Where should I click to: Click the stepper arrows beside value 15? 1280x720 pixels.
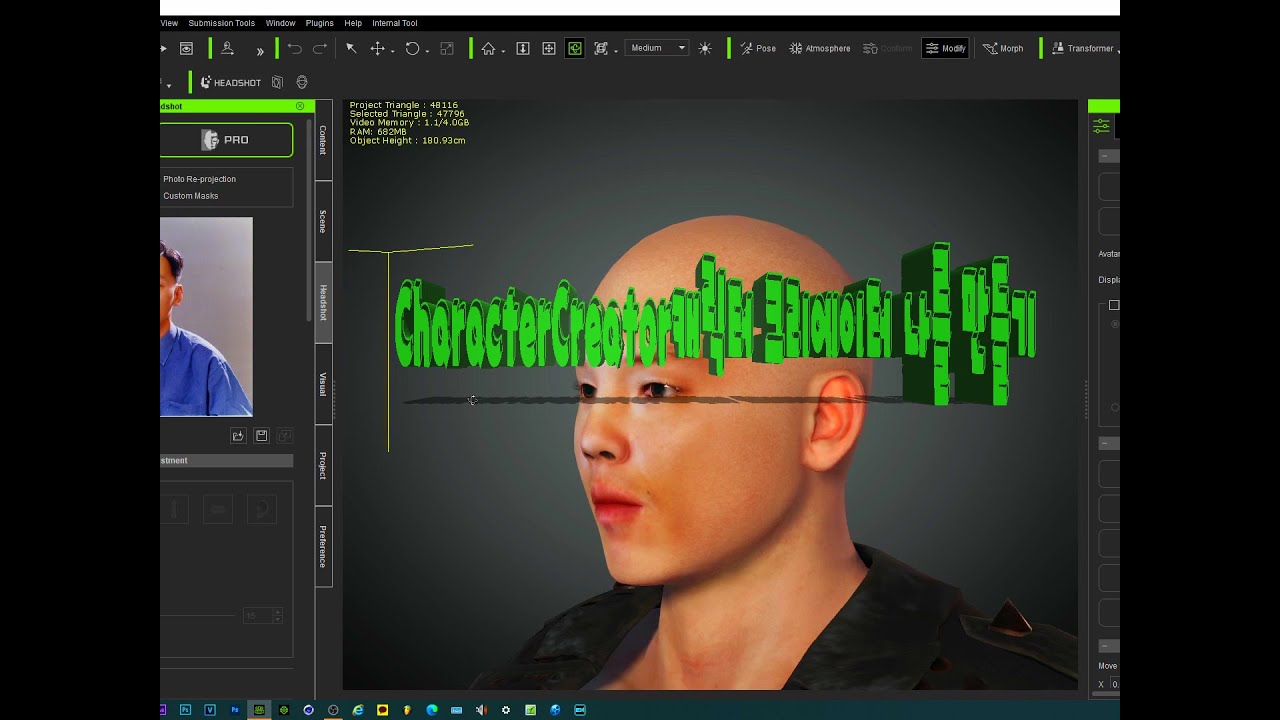coord(277,616)
